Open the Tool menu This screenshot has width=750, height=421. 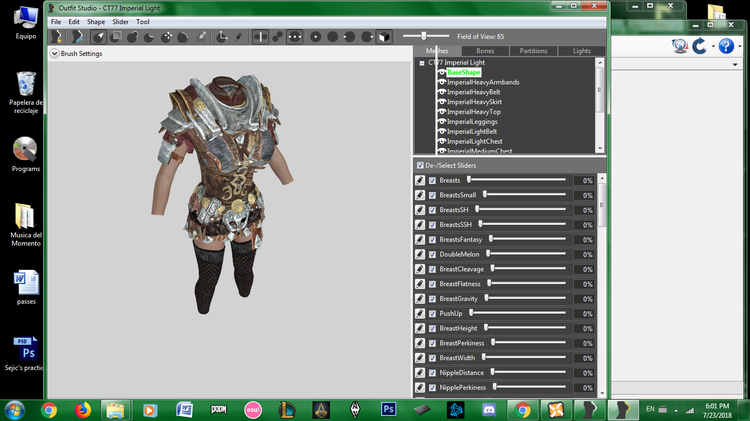143,22
